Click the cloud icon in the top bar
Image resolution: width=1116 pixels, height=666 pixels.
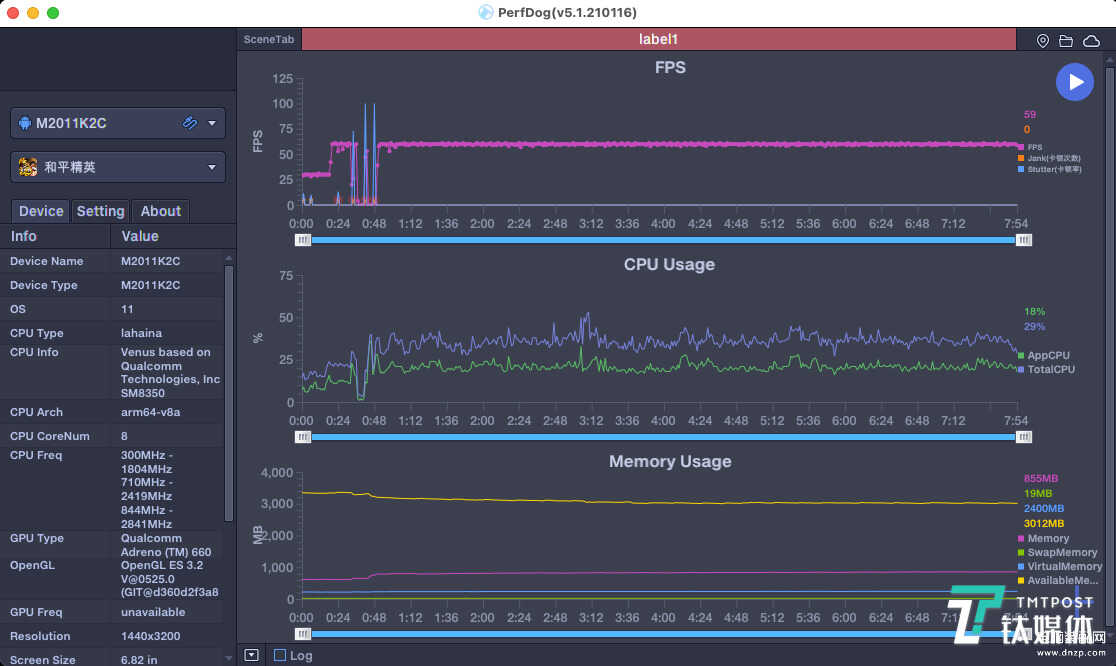point(1091,41)
